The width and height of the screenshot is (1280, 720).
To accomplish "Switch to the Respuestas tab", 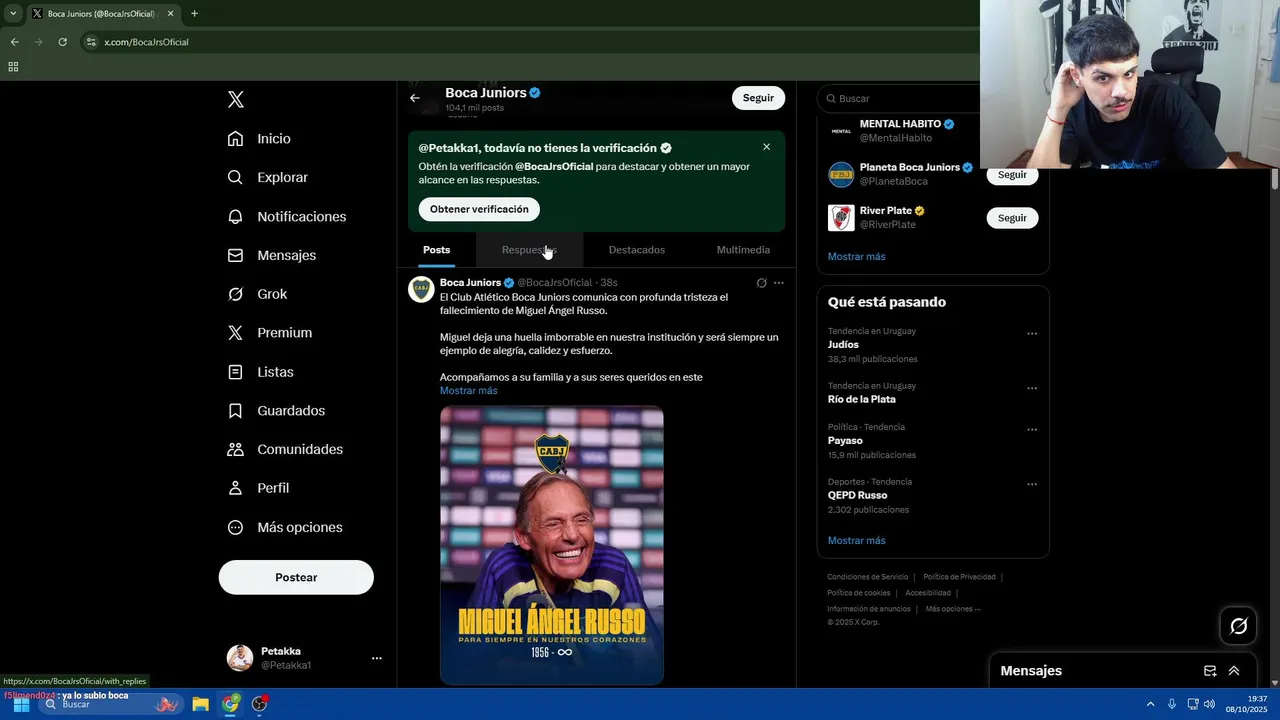I will (529, 250).
